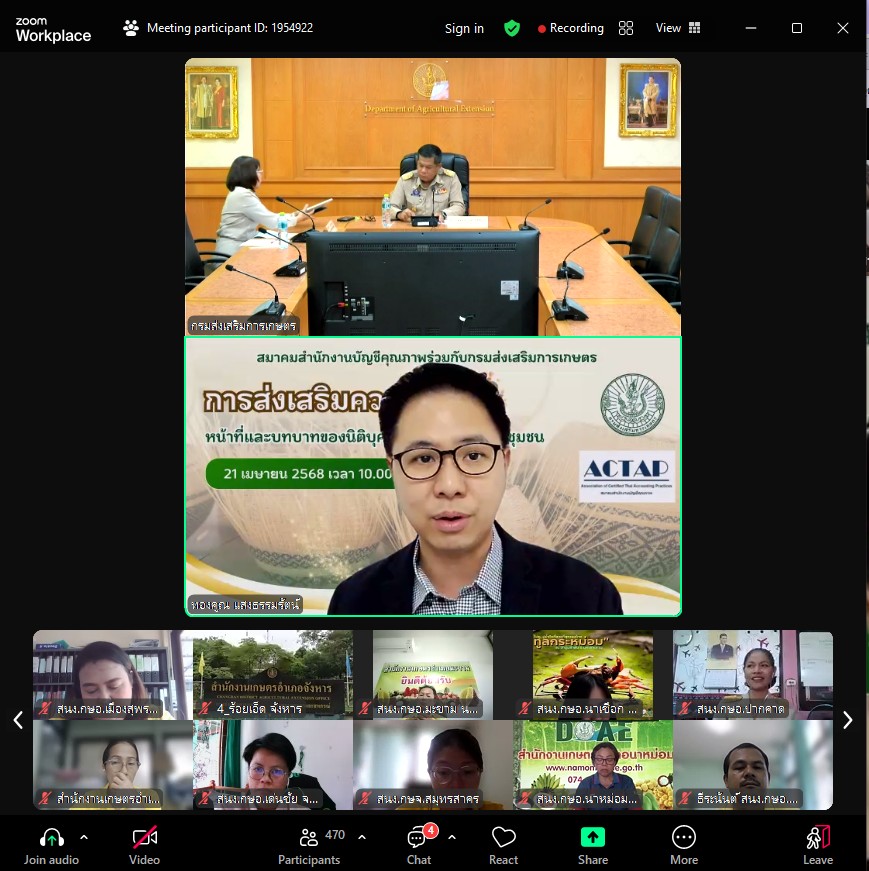Click the Recording indicator
869x871 pixels.
tap(571, 28)
